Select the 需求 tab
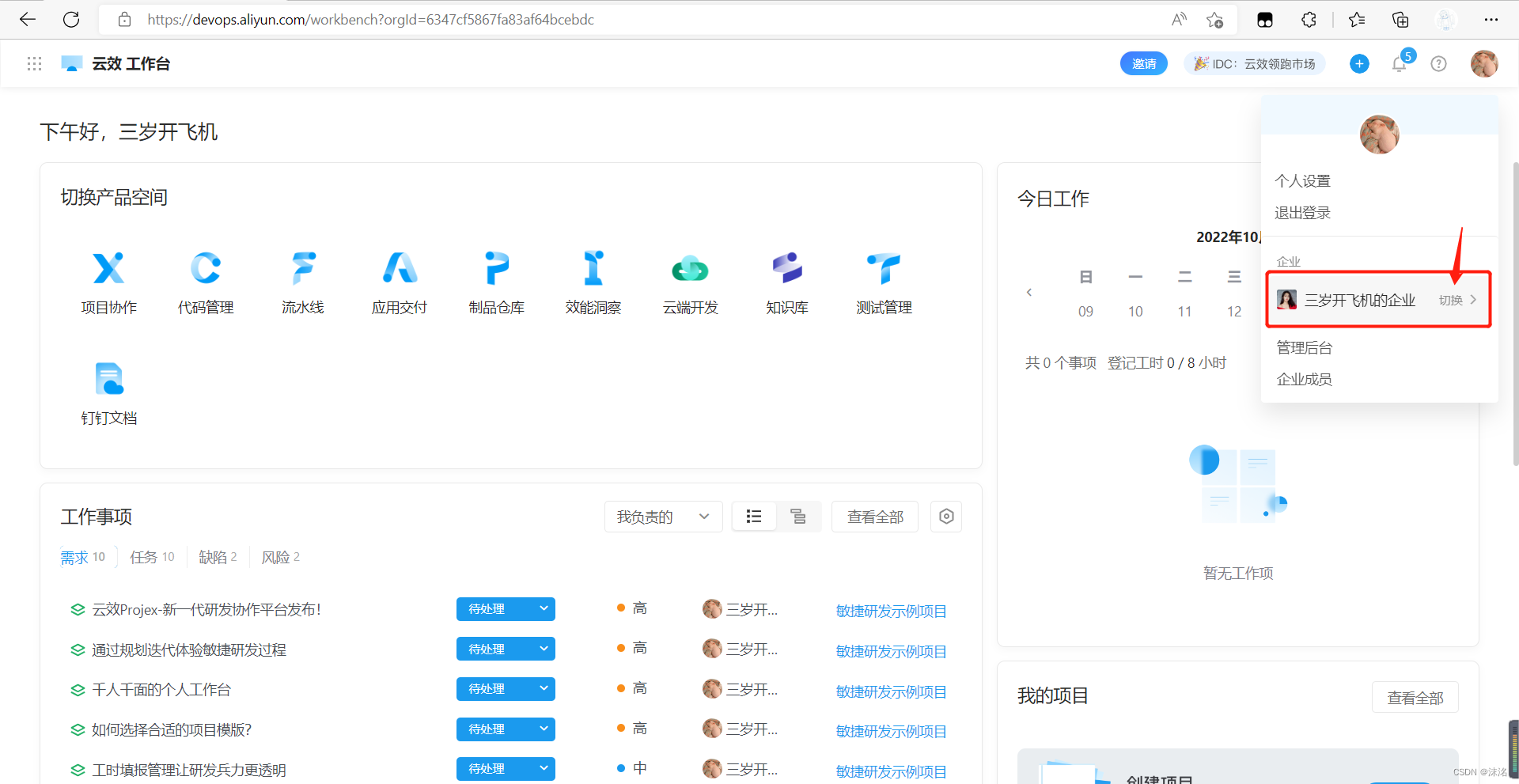The height and width of the screenshot is (784, 1519). coord(83,557)
